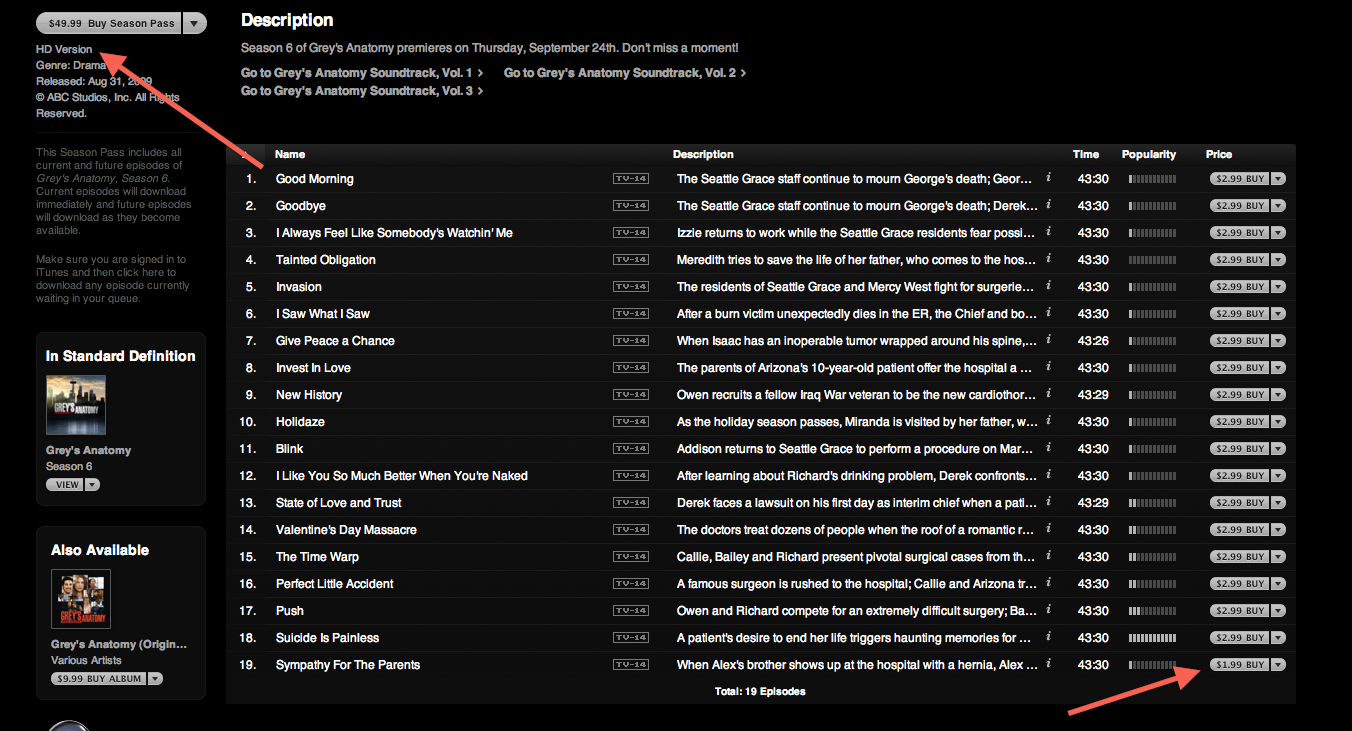Viewport: 1352px width, 731px height.
Task: Click the popularity bar for Push
Action: coord(1152,611)
